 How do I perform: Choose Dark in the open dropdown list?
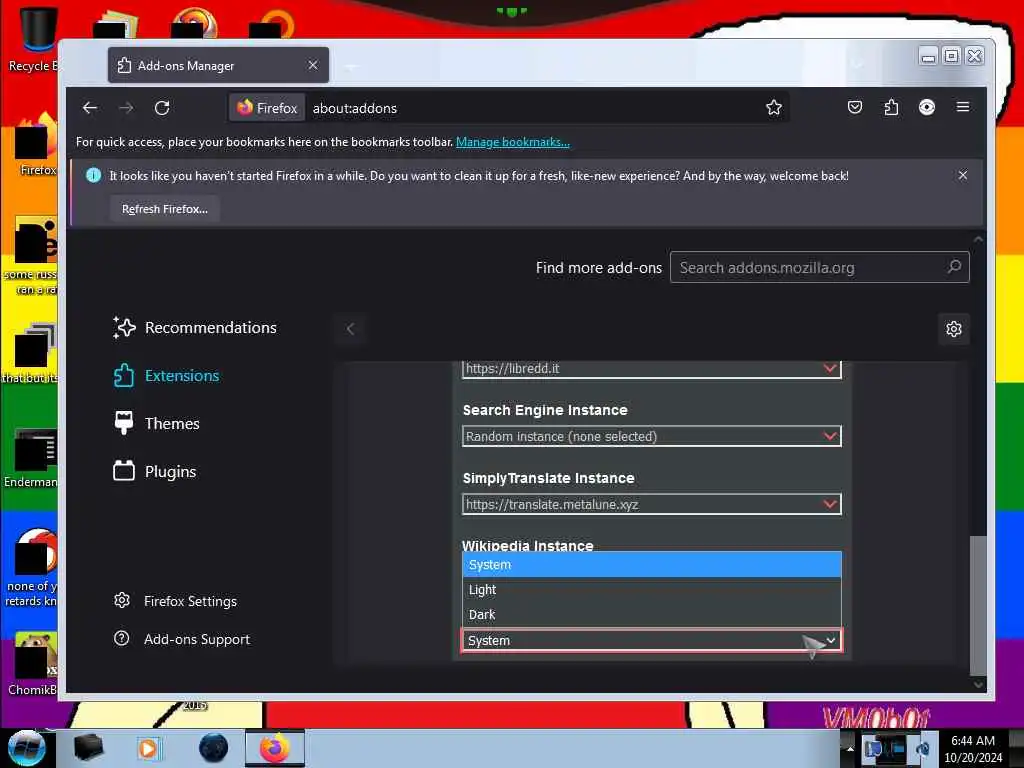coord(652,615)
